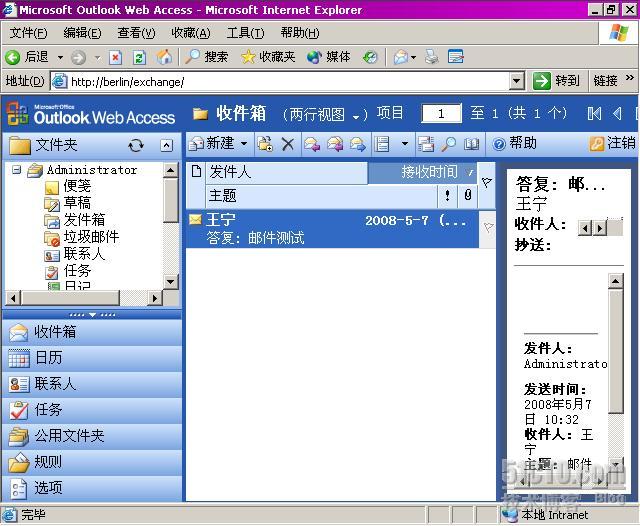640x526 pixels.
Task: Click the IE Home button icon
Action: coord(164,57)
